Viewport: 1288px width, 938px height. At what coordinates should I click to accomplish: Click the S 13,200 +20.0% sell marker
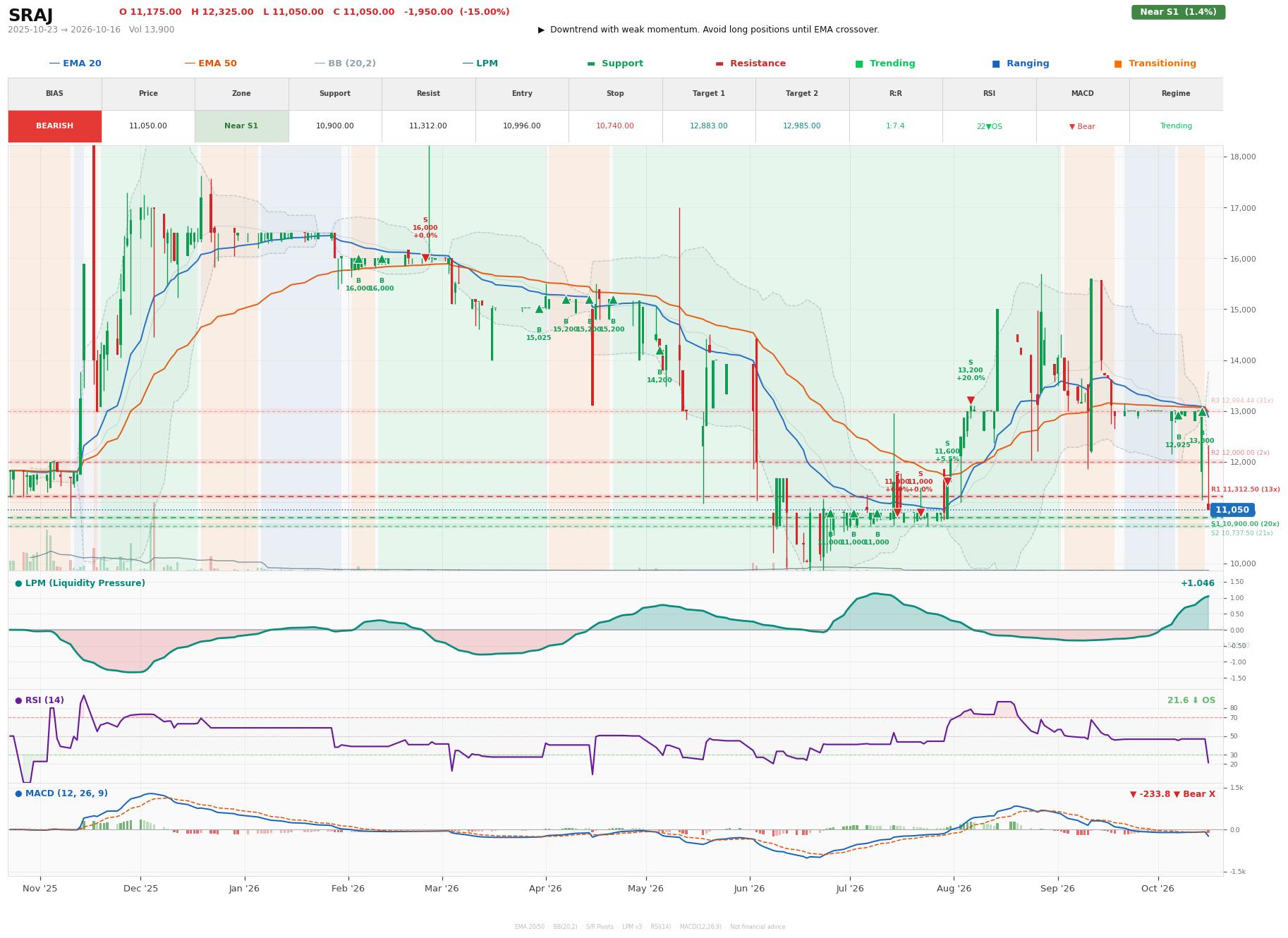pos(971,400)
